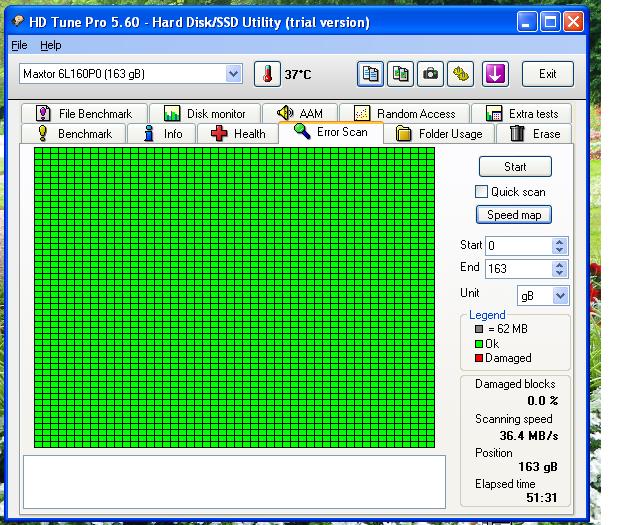
Task: Open the File menu
Action: click(19, 45)
